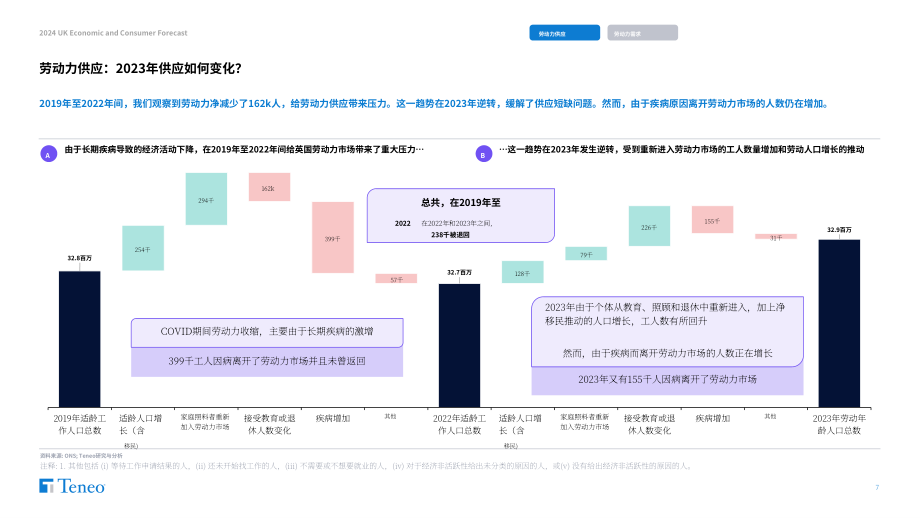The image size is (920, 518).
Task: Select the pink 162k bar
Action: pyautogui.click(x=269, y=187)
